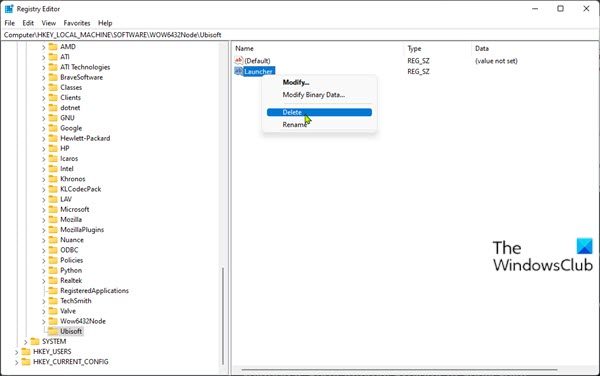
Task: Click the BraveSoftware folder icon
Action: coord(53,77)
